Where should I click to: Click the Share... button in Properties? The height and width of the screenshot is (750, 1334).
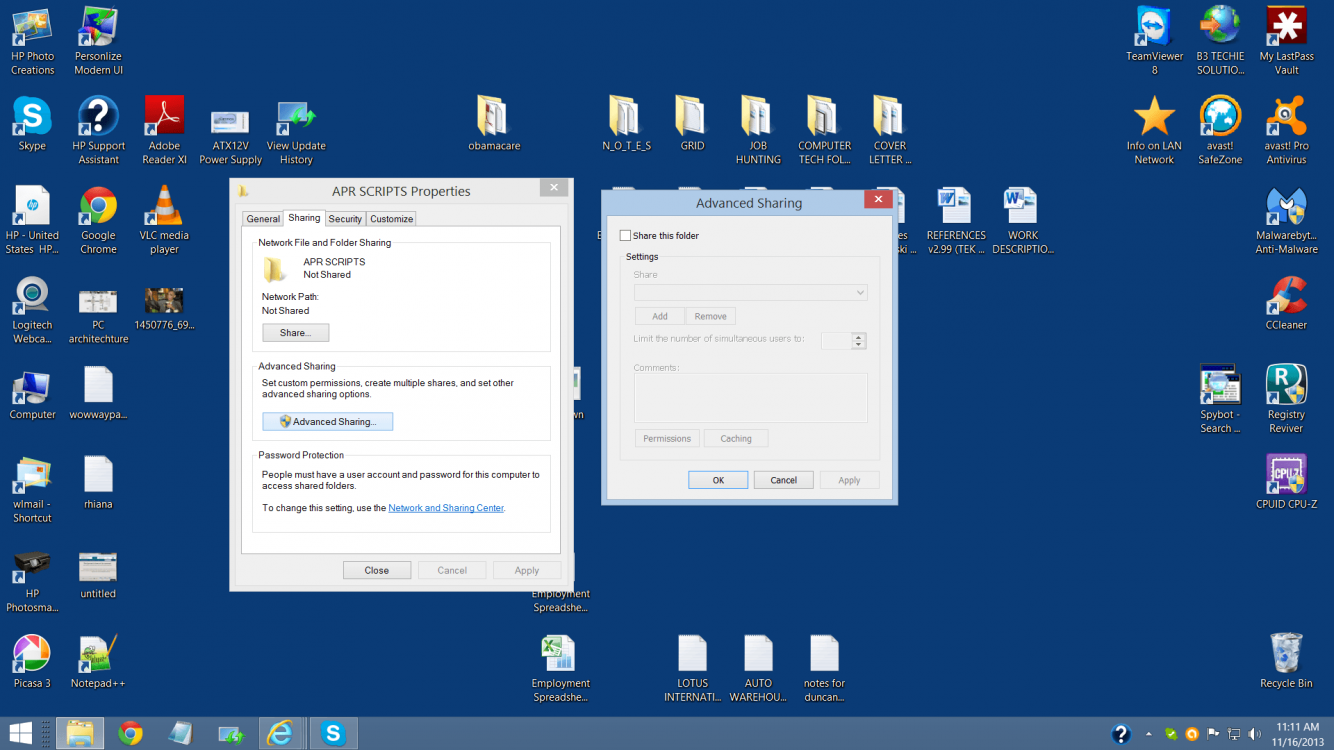[295, 333]
